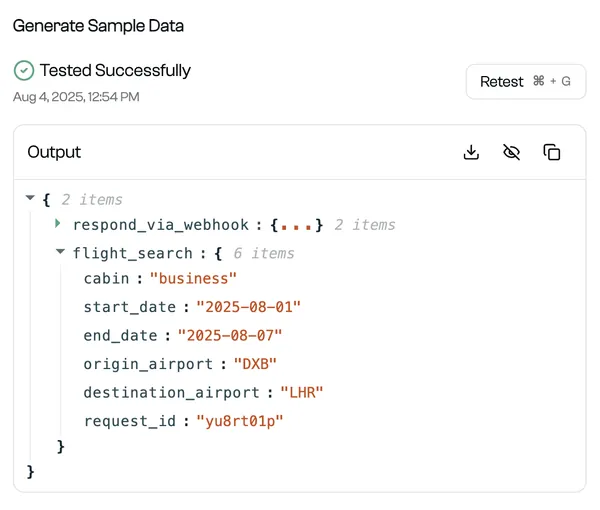Click the start_date value "2025-08-01"
The image size is (600, 510).
click(x=249, y=307)
